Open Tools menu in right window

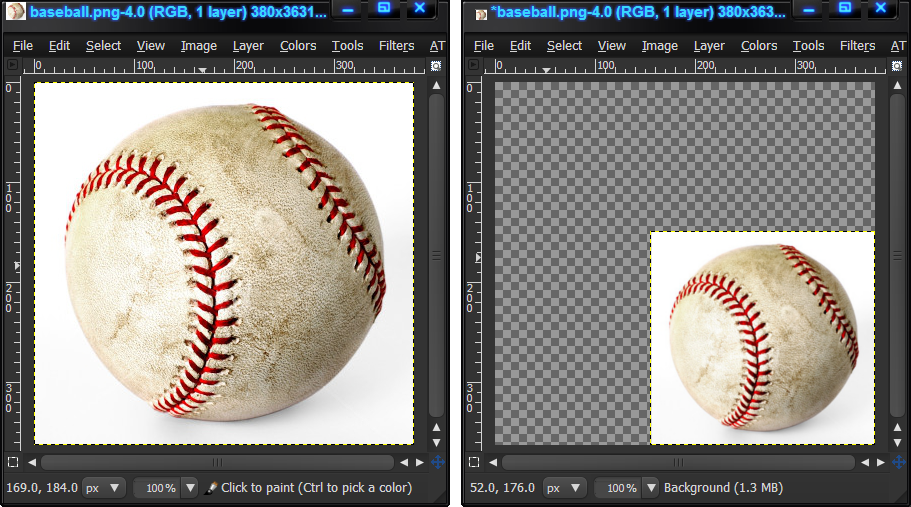(808, 46)
